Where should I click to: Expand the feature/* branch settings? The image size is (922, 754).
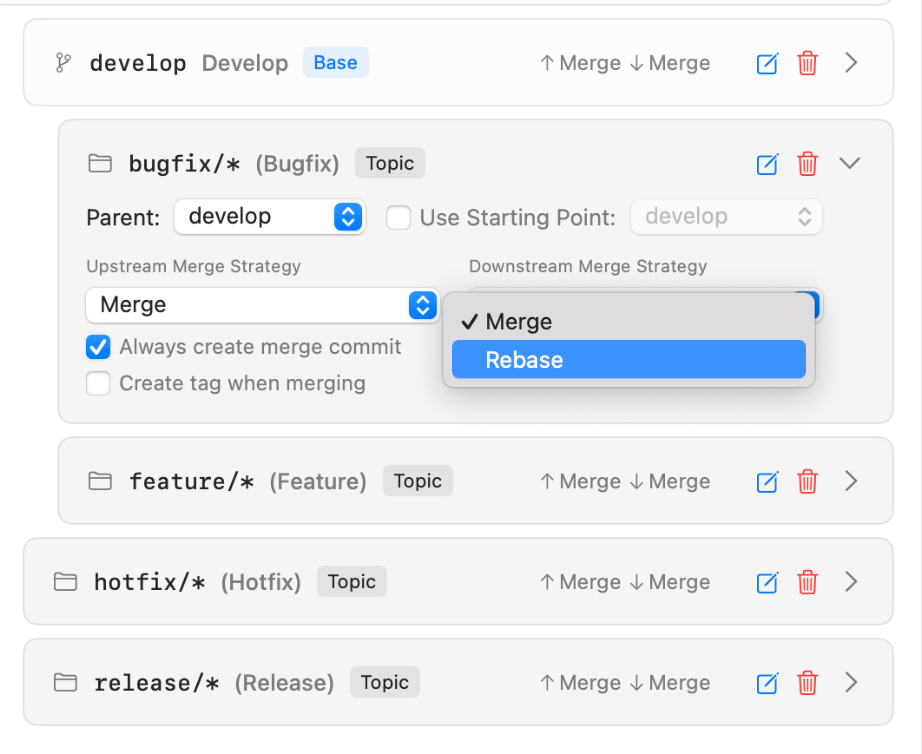point(851,481)
